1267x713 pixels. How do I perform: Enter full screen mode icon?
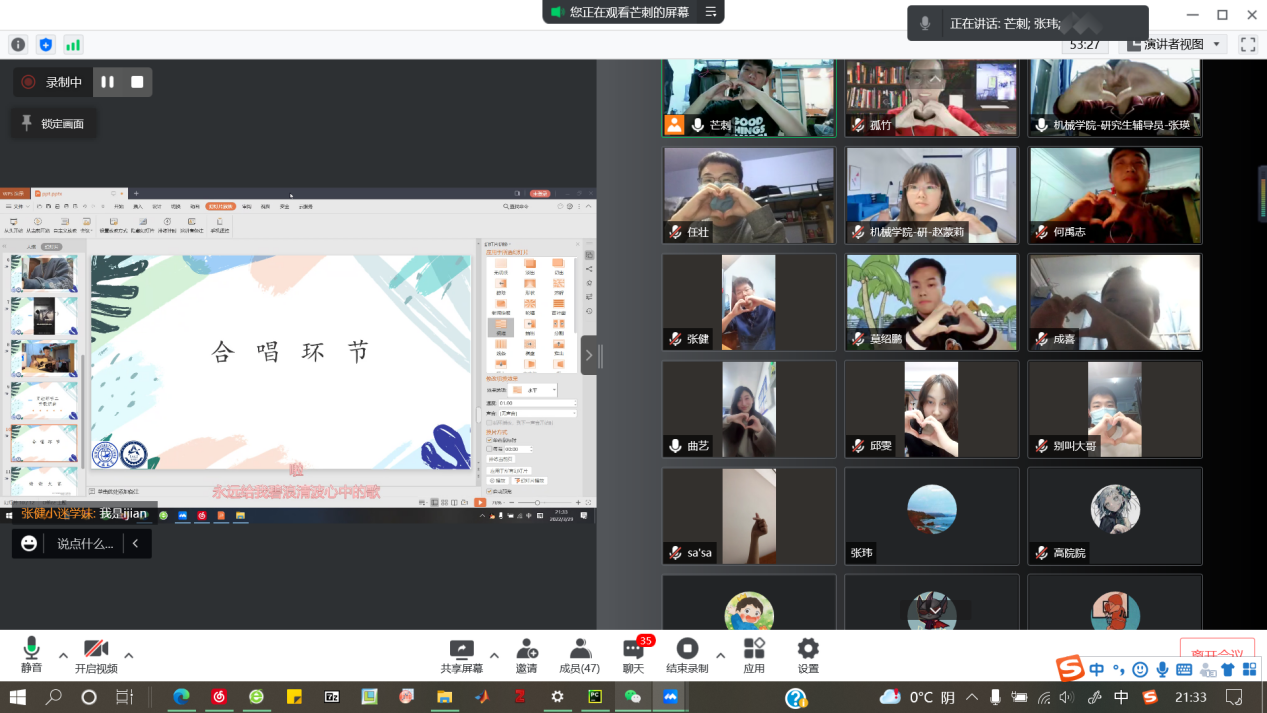(x=1248, y=44)
